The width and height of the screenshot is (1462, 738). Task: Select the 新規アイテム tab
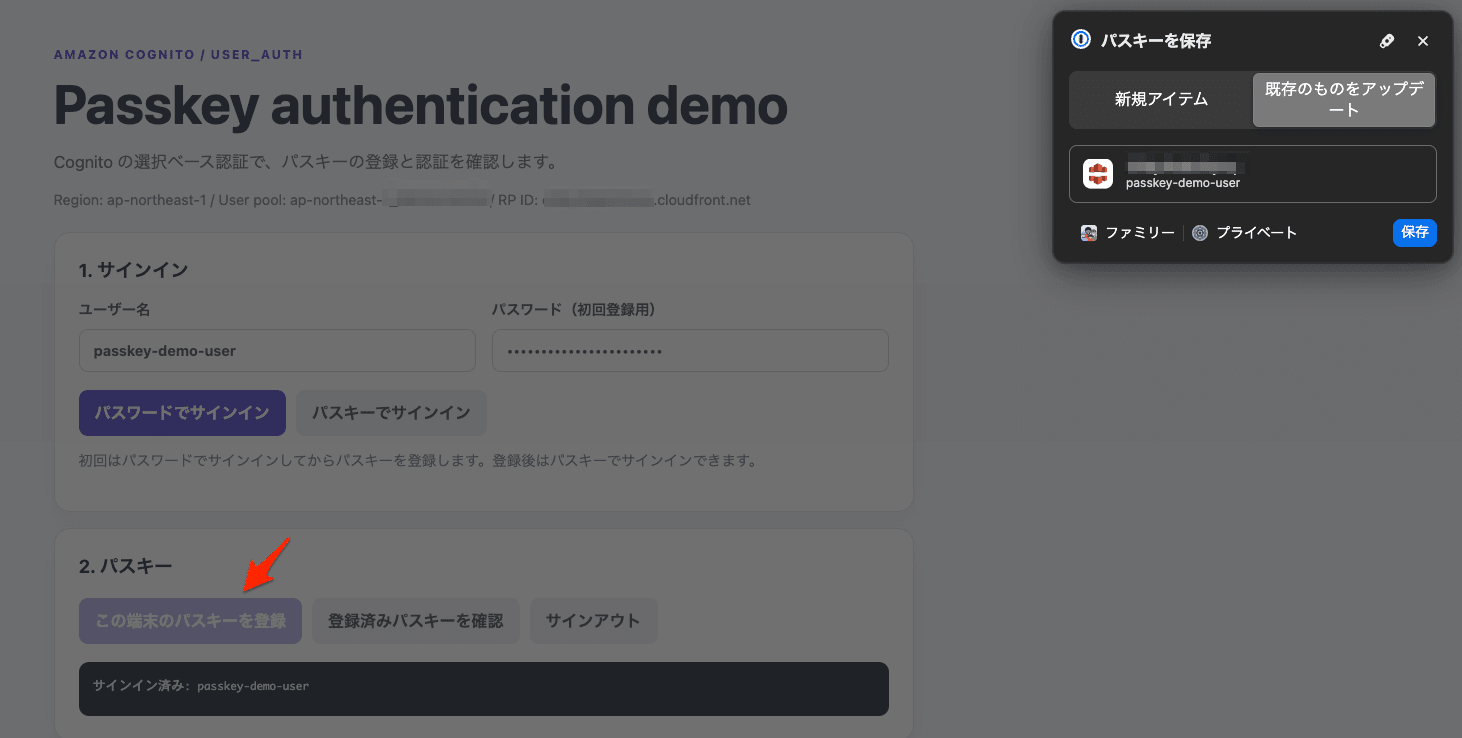click(1161, 100)
